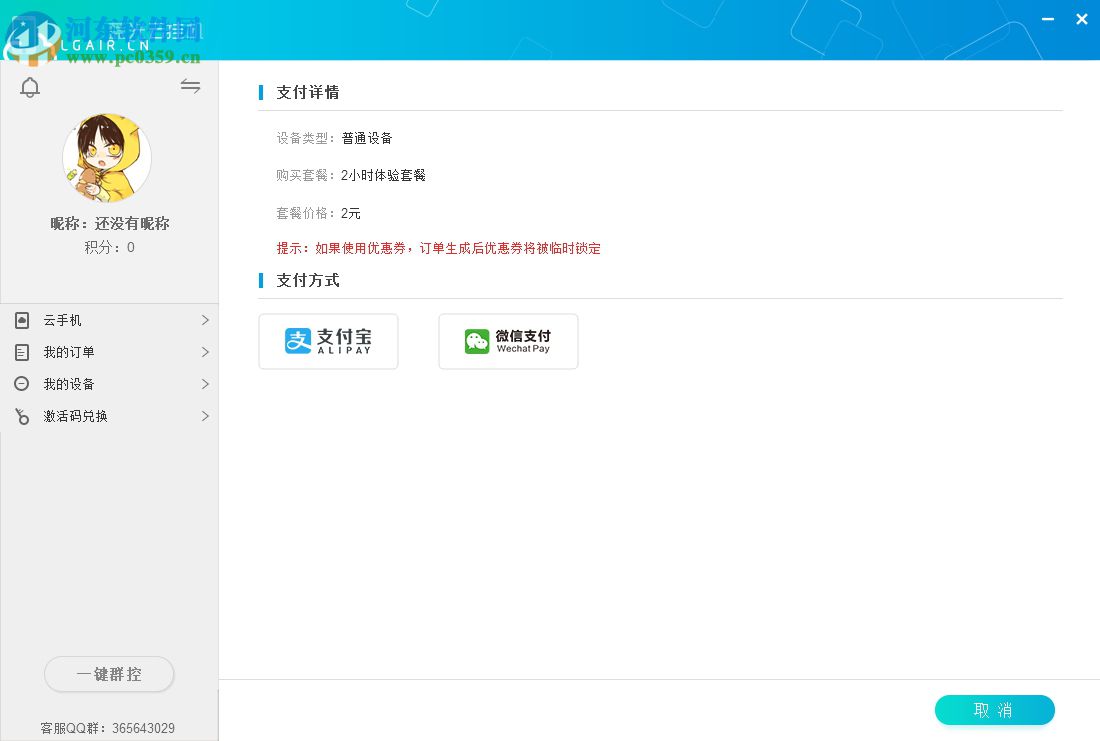1100x741 pixels.
Task: Click the 我的订单 order list icon
Action: click(22, 352)
